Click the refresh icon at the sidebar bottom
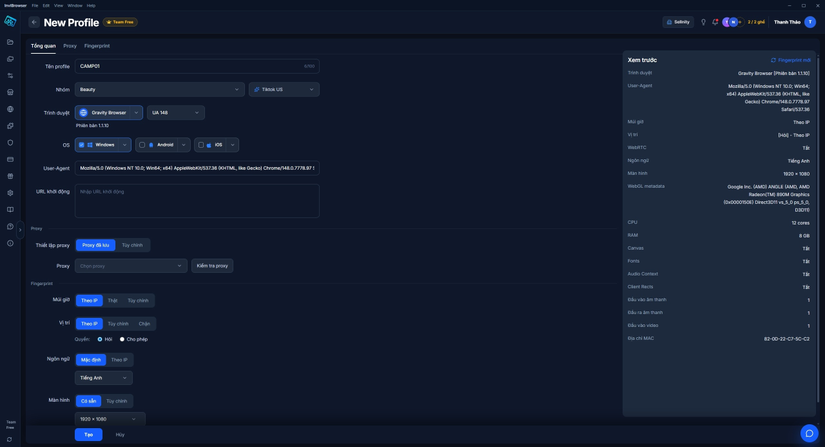The image size is (825, 447). [10, 440]
